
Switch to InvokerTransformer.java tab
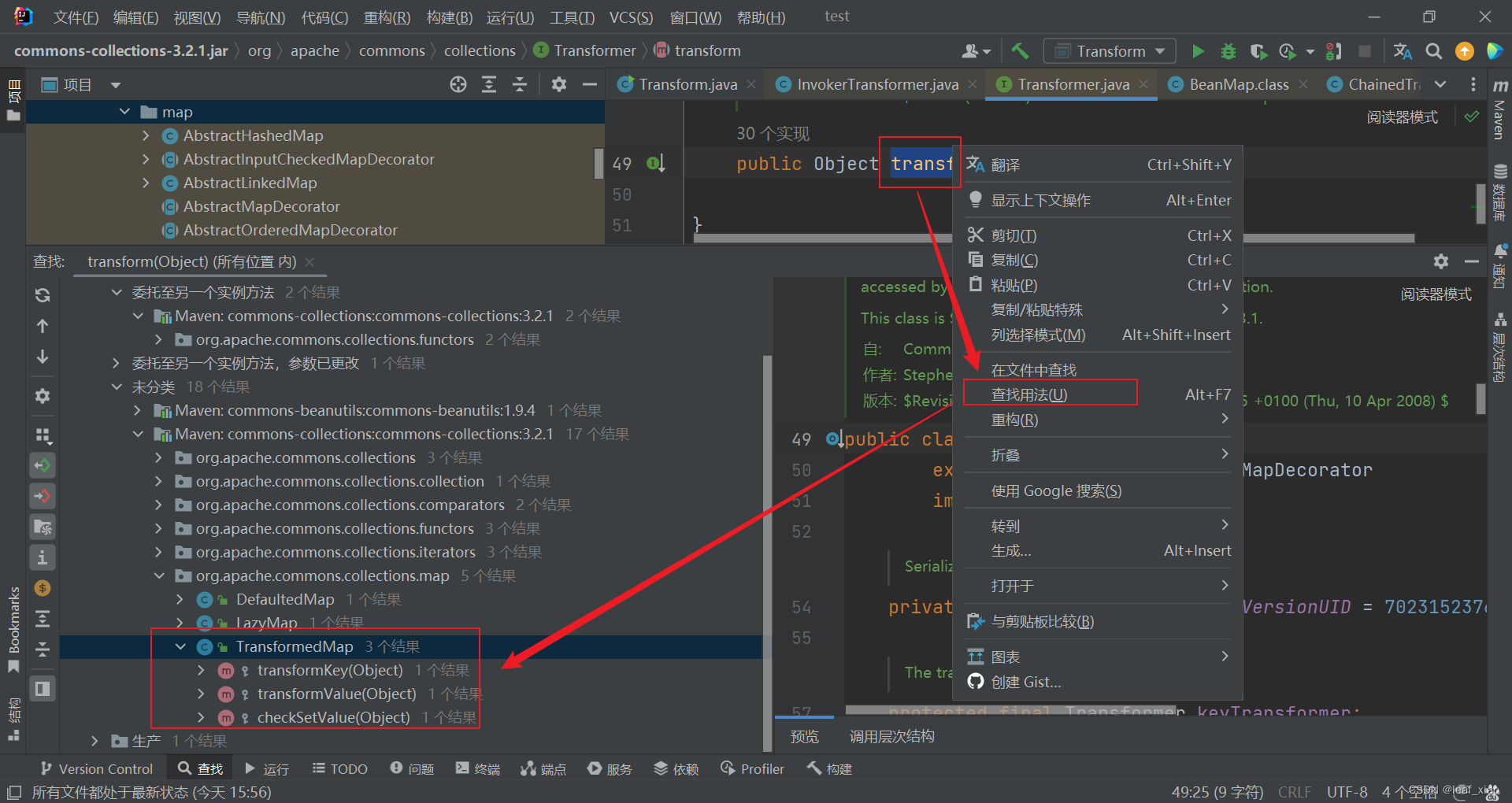877,84
